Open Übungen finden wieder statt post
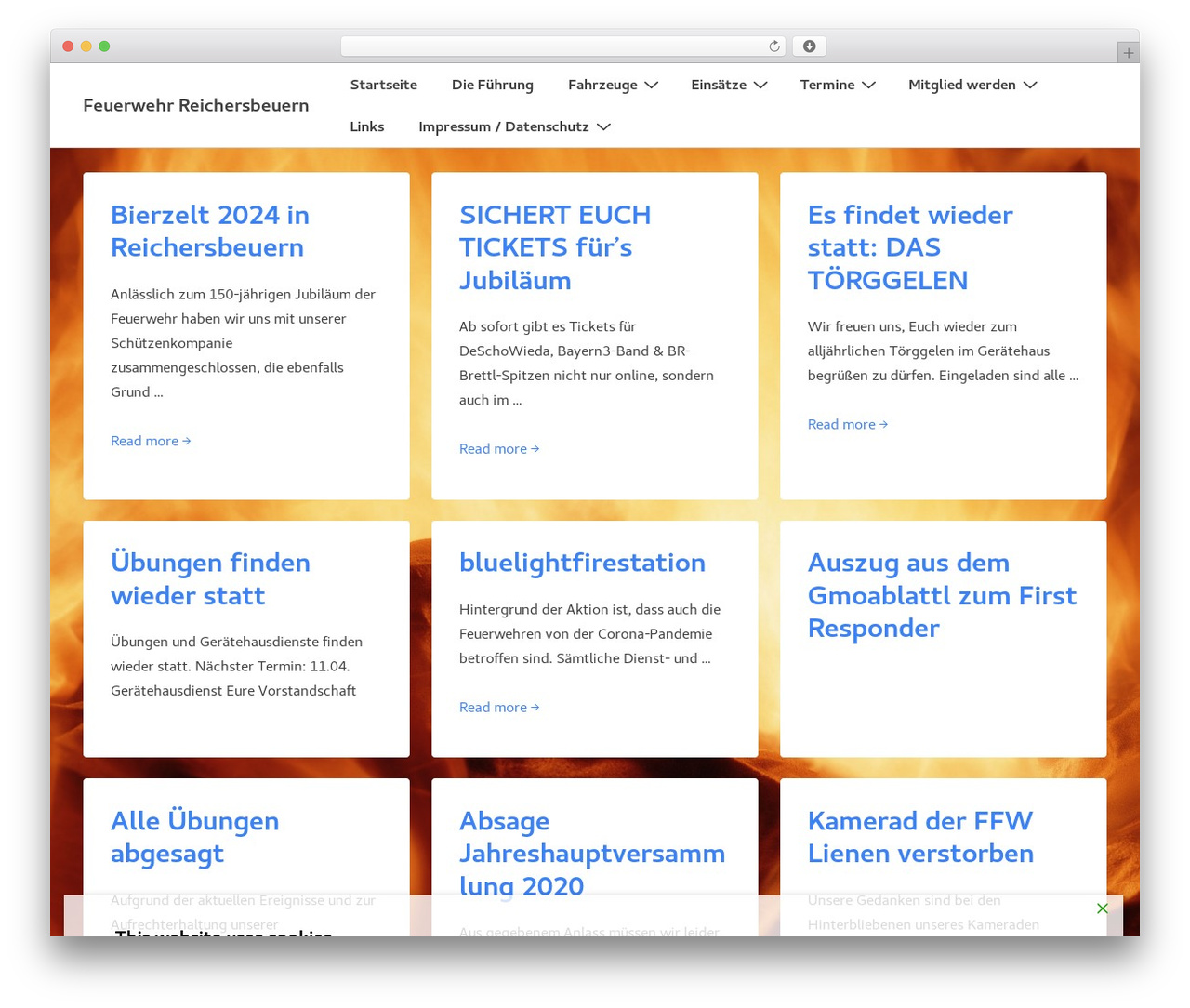The height and width of the screenshot is (1008, 1190). click(x=210, y=578)
